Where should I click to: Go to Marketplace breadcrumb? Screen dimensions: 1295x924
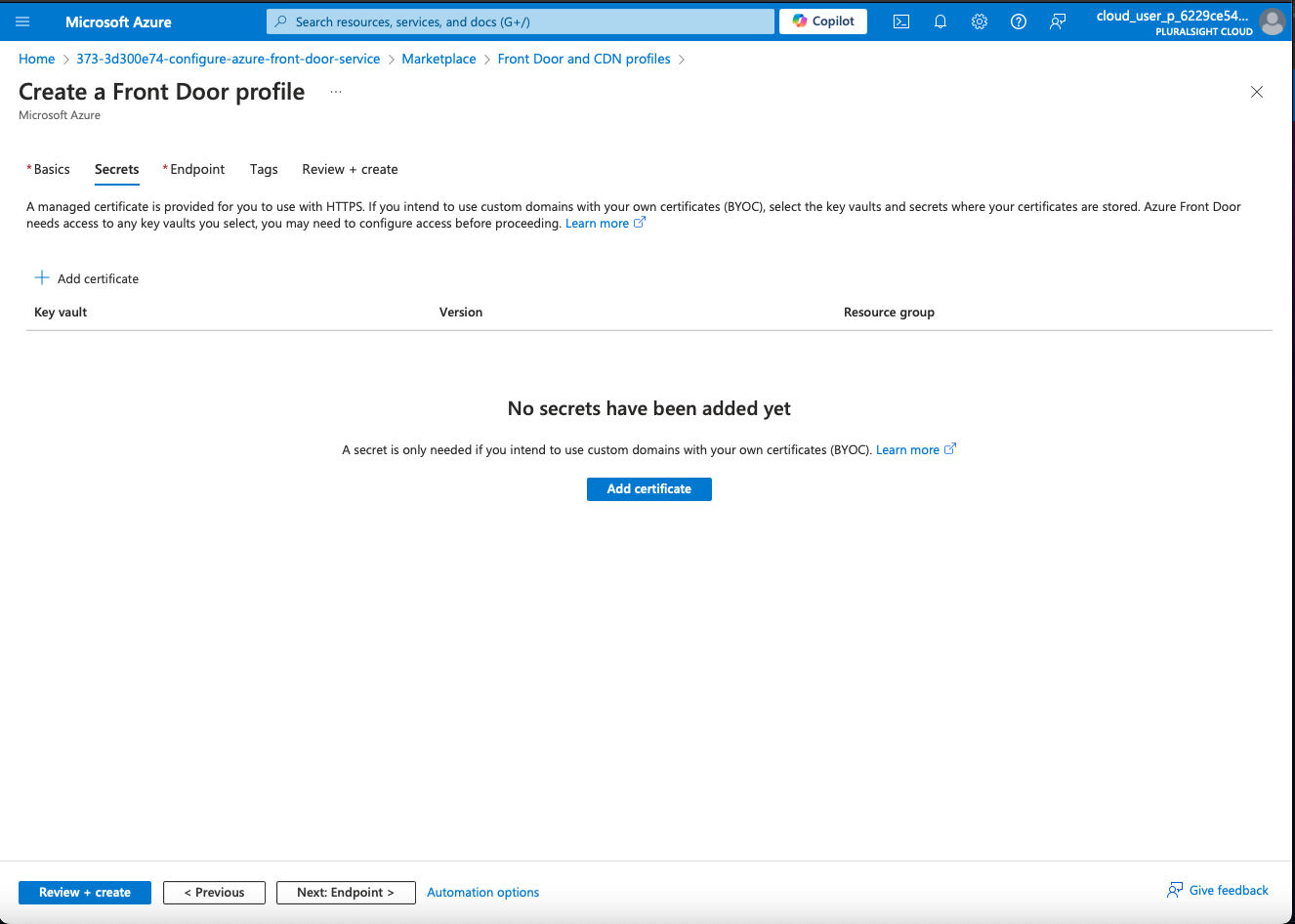[x=439, y=59]
